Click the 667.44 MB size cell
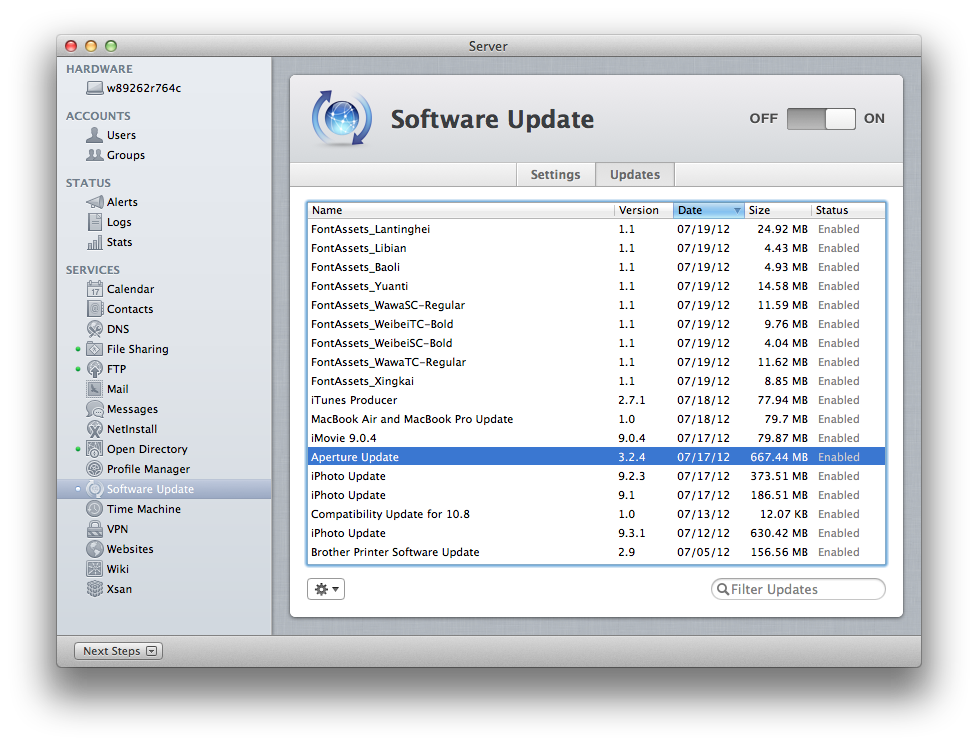The height and width of the screenshot is (746, 978). 779,457
